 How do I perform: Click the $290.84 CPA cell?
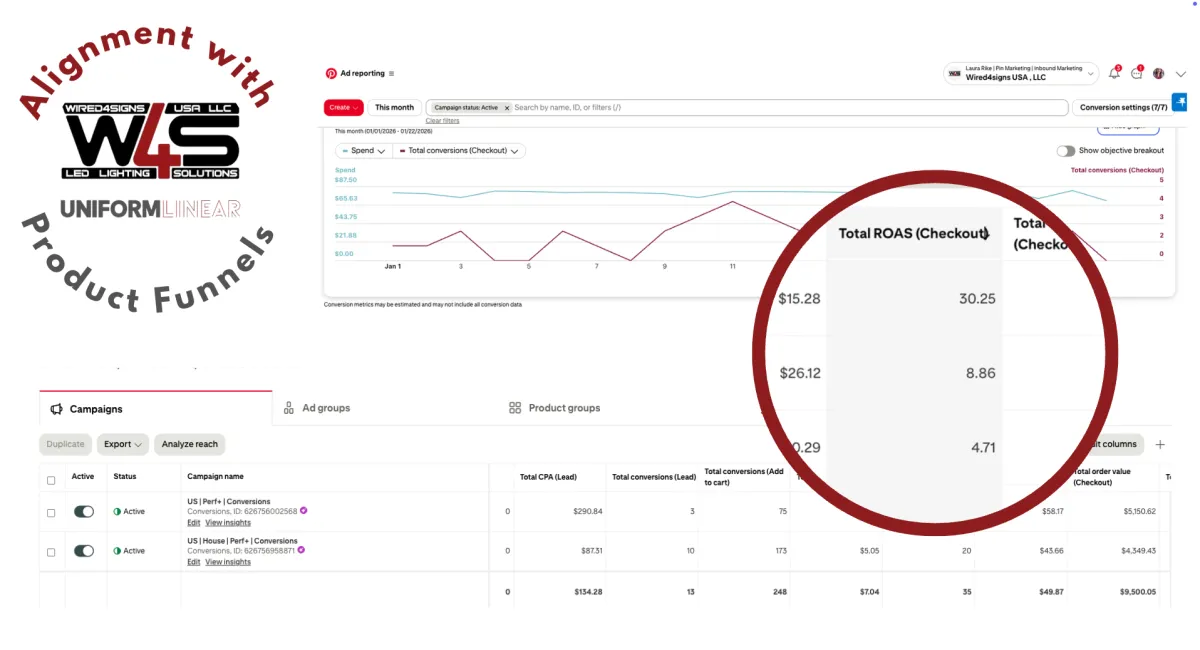(590, 512)
